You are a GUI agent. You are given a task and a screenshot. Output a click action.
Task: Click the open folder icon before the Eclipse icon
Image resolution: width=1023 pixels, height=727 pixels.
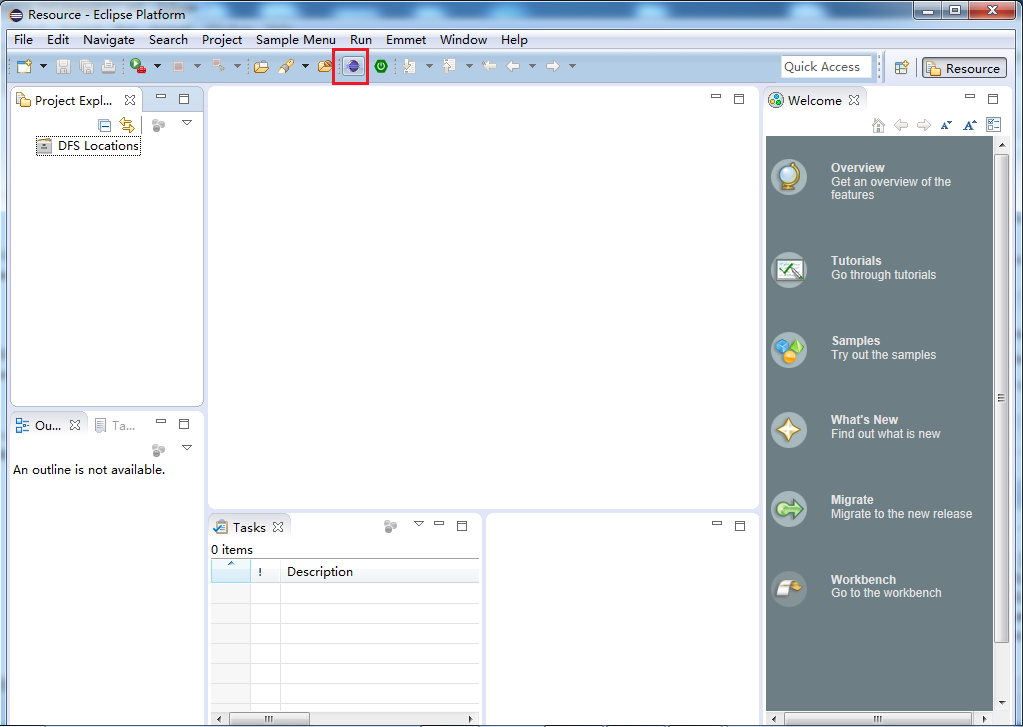click(325, 66)
